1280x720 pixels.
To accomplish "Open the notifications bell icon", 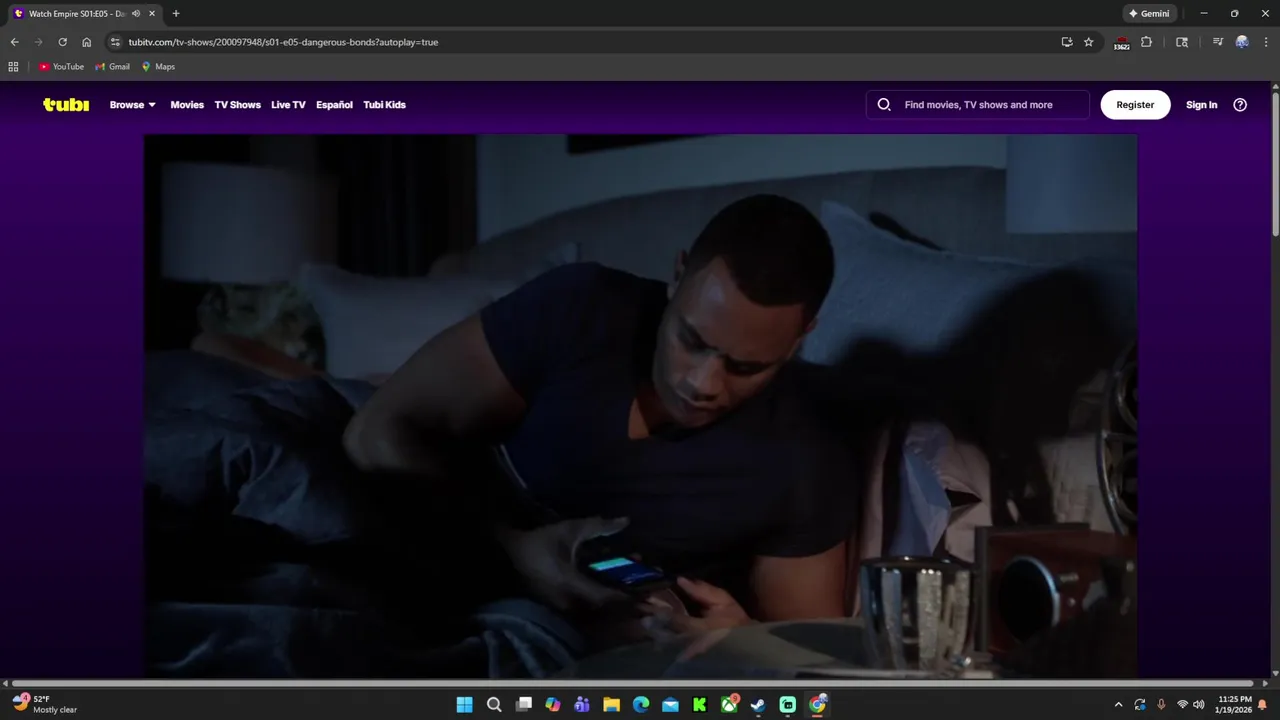I will (x=1262, y=705).
